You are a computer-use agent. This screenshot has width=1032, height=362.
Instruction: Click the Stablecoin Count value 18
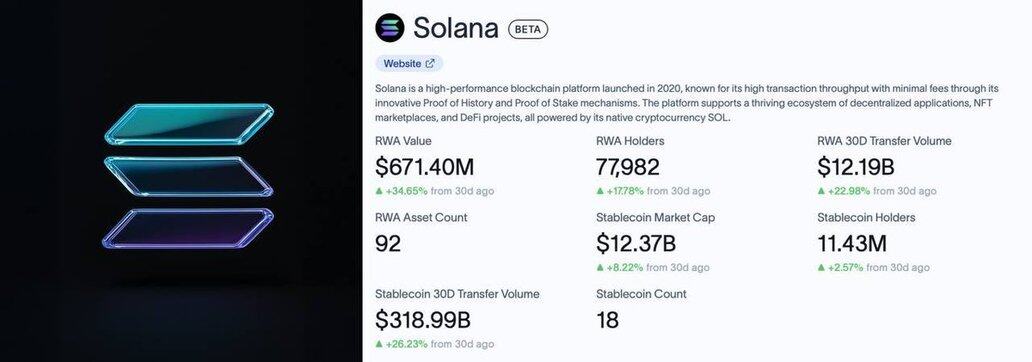pos(607,321)
